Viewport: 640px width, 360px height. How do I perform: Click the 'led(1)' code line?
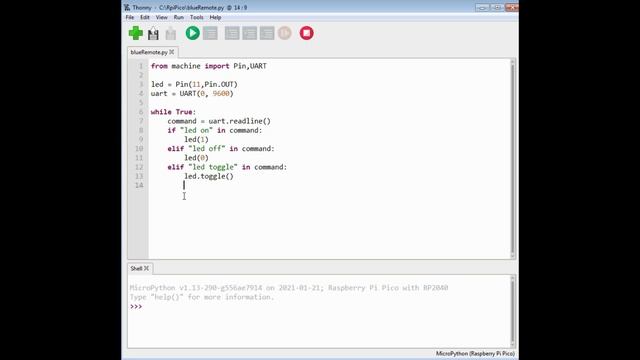pyautogui.click(x=196, y=140)
